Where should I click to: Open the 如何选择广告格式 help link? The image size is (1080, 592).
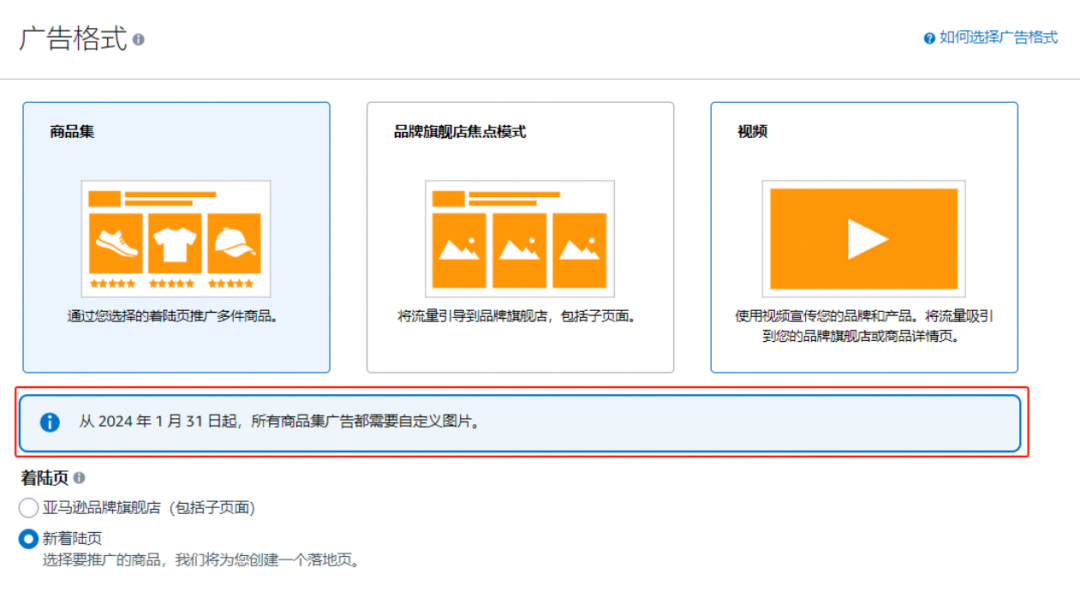(998, 37)
